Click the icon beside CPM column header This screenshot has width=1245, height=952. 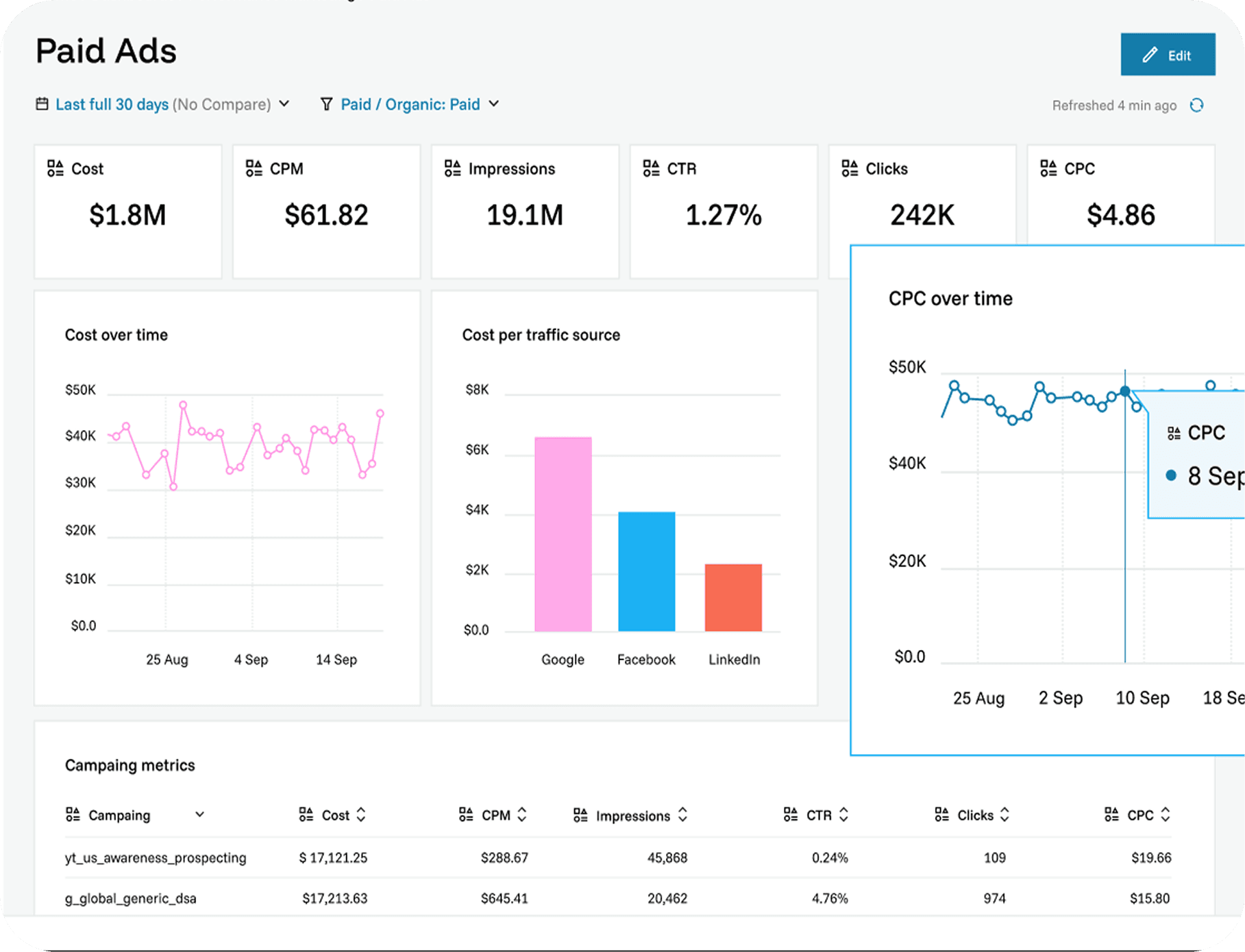tap(466, 814)
